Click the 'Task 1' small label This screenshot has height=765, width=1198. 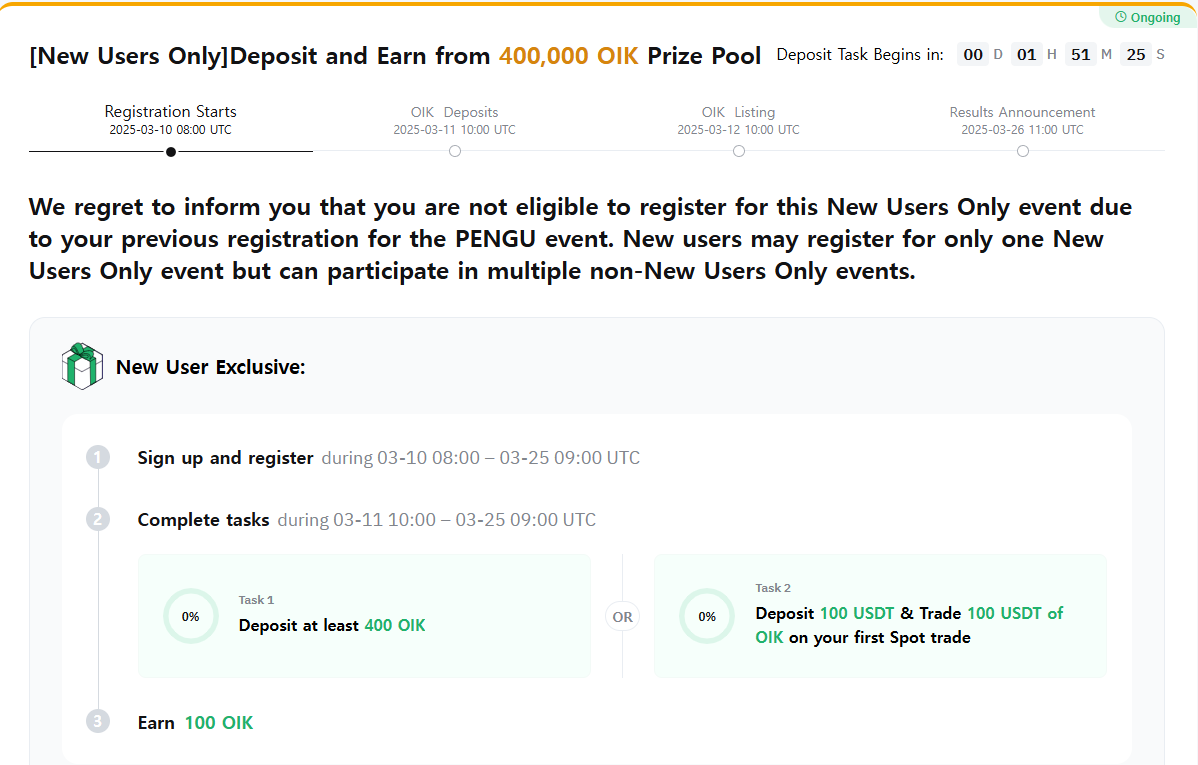[256, 600]
